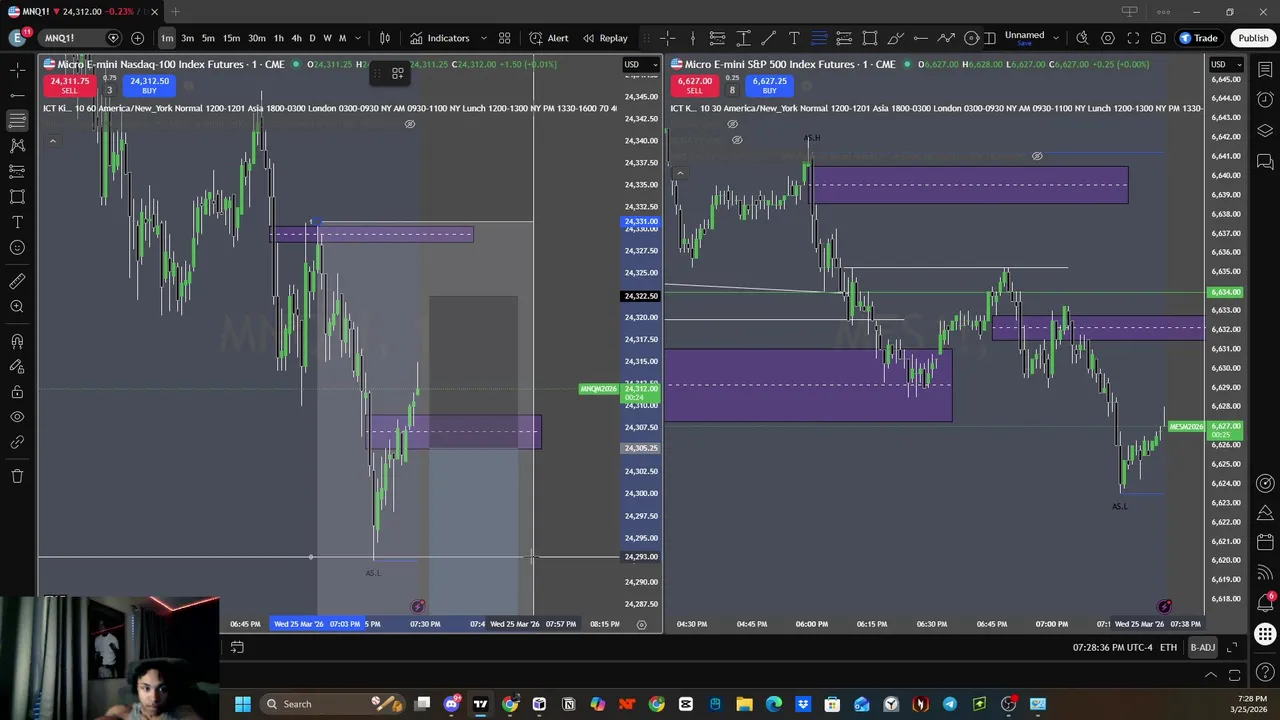The width and height of the screenshot is (1280, 720).
Task: Select the 1h timeframe
Action: coord(279,38)
